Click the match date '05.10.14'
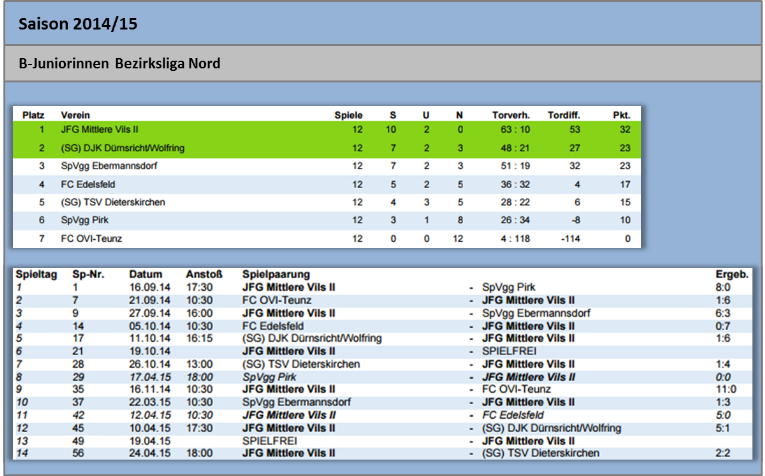 [150, 326]
